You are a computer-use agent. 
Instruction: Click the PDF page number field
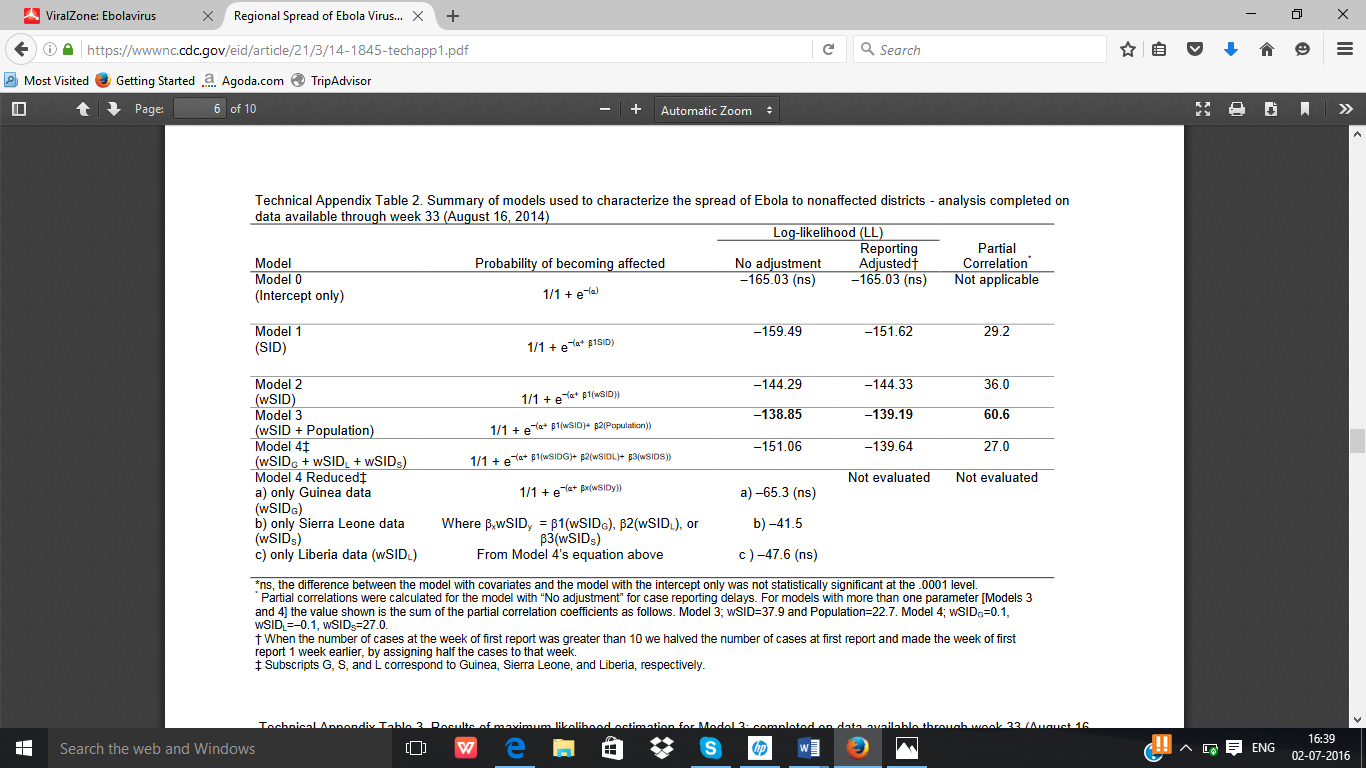[199, 109]
